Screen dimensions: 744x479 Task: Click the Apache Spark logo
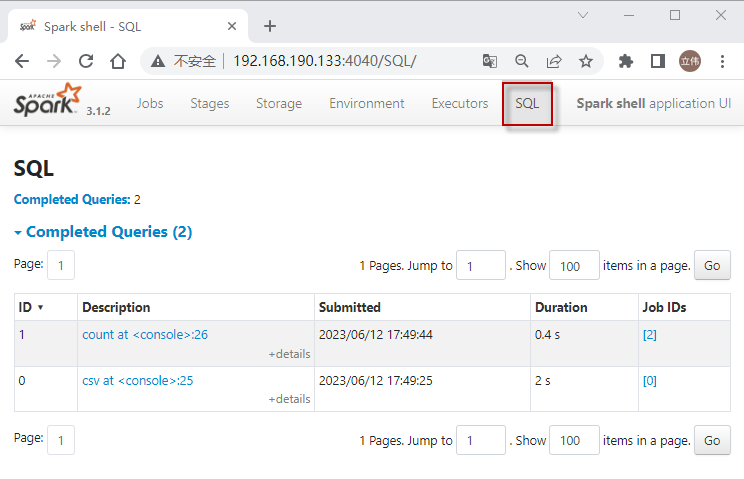click(48, 102)
